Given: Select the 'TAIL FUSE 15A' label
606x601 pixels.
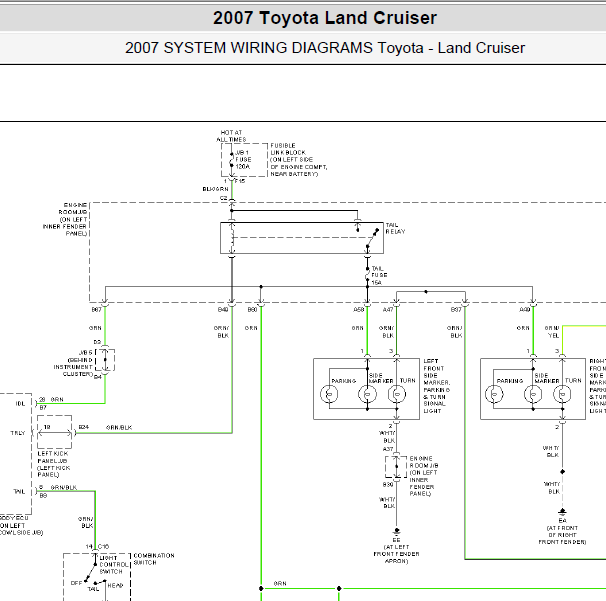Looking at the screenshot, I should [379, 275].
